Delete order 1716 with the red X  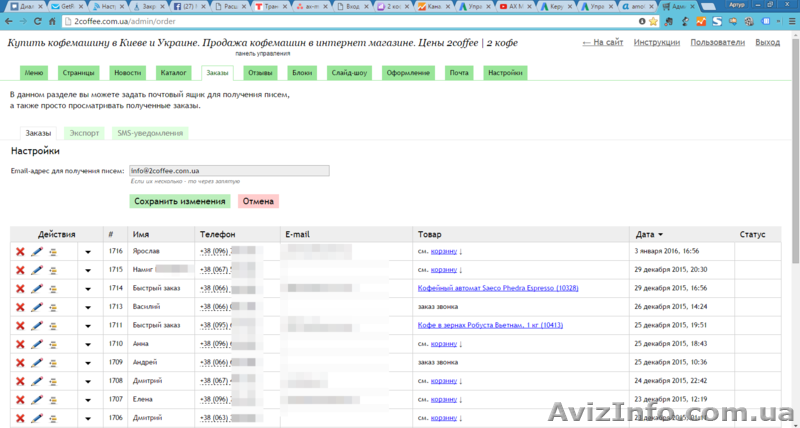(20, 252)
